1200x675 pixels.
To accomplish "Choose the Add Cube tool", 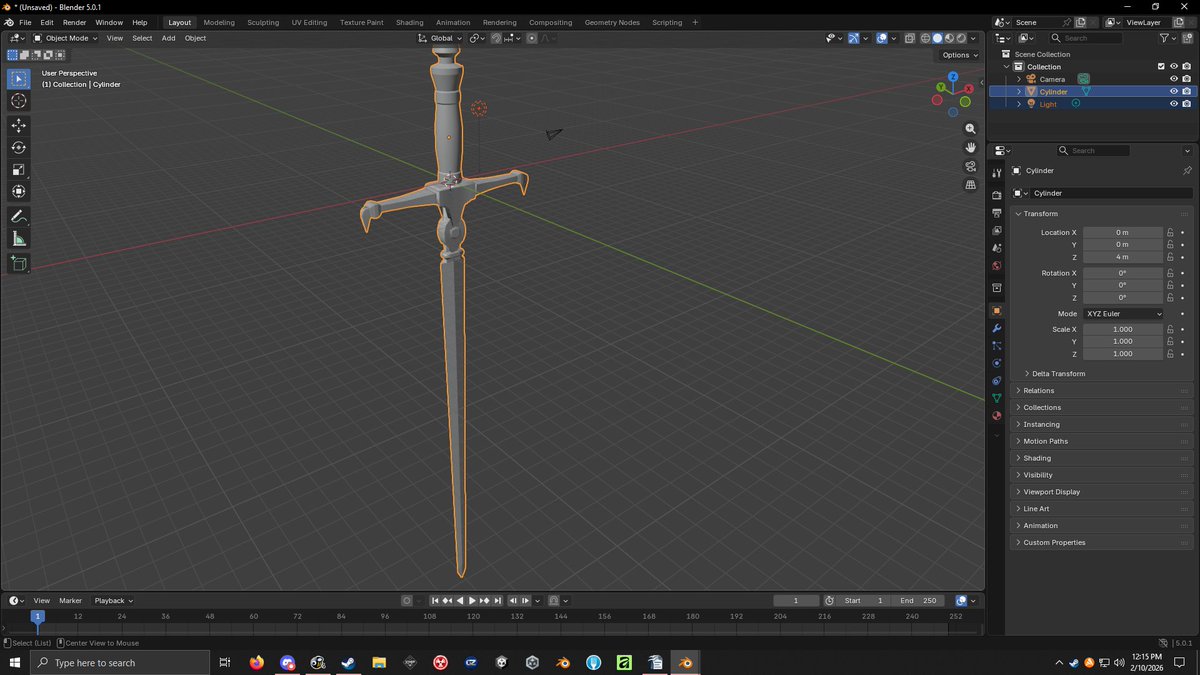I will coord(18,264).
